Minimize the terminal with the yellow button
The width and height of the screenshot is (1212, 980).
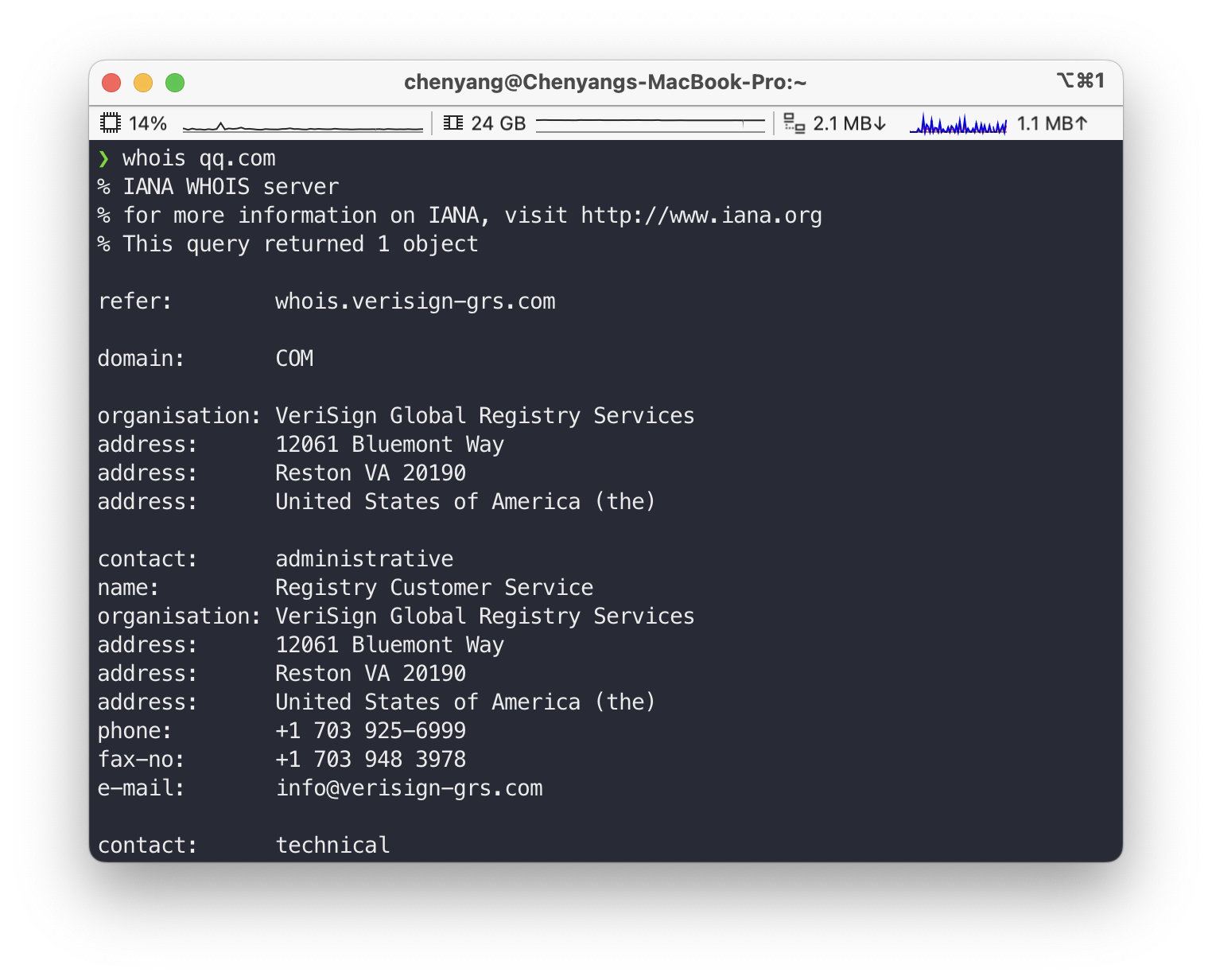(143, 83)
